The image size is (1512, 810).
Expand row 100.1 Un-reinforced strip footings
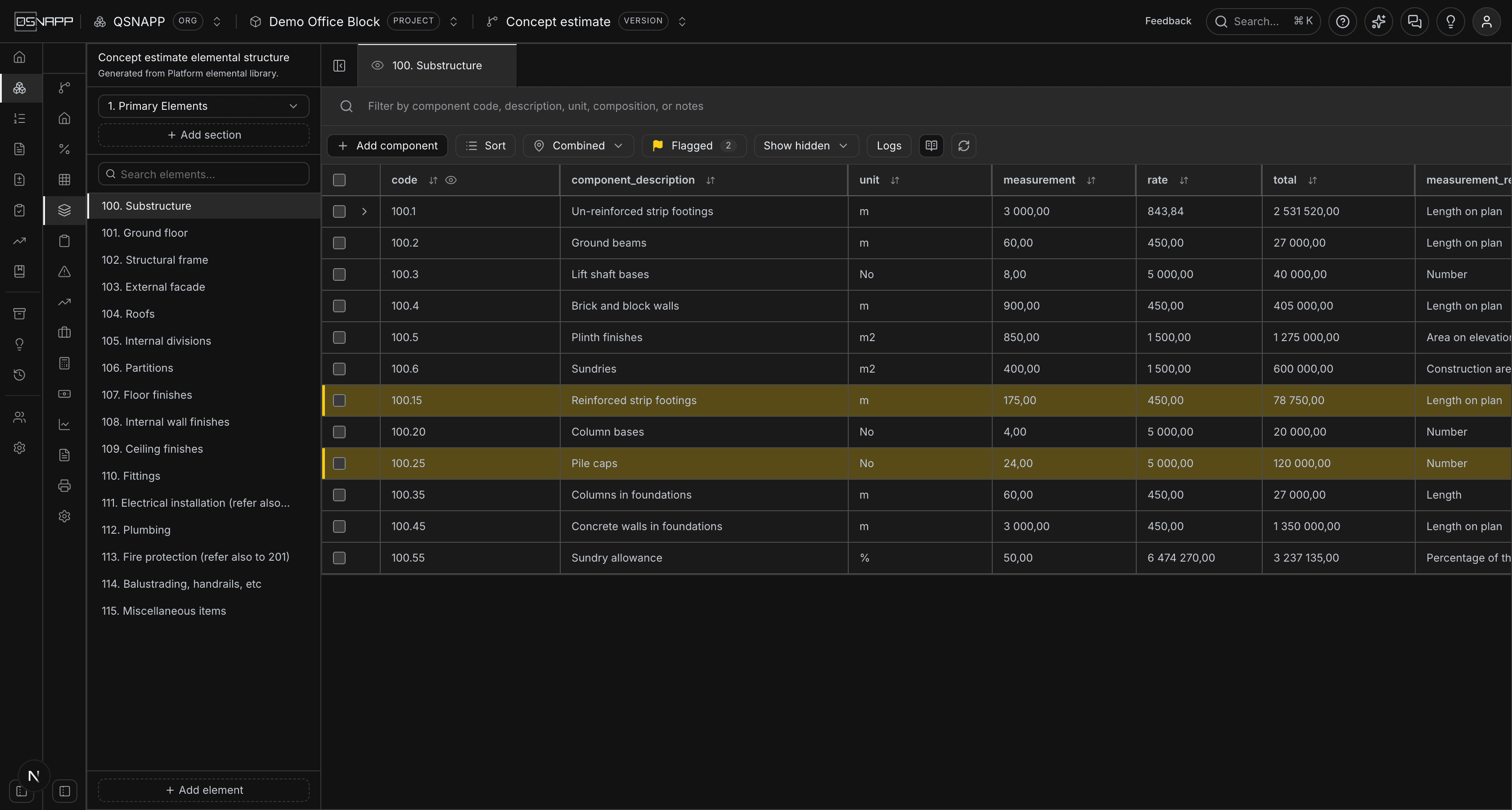(364, 211)
